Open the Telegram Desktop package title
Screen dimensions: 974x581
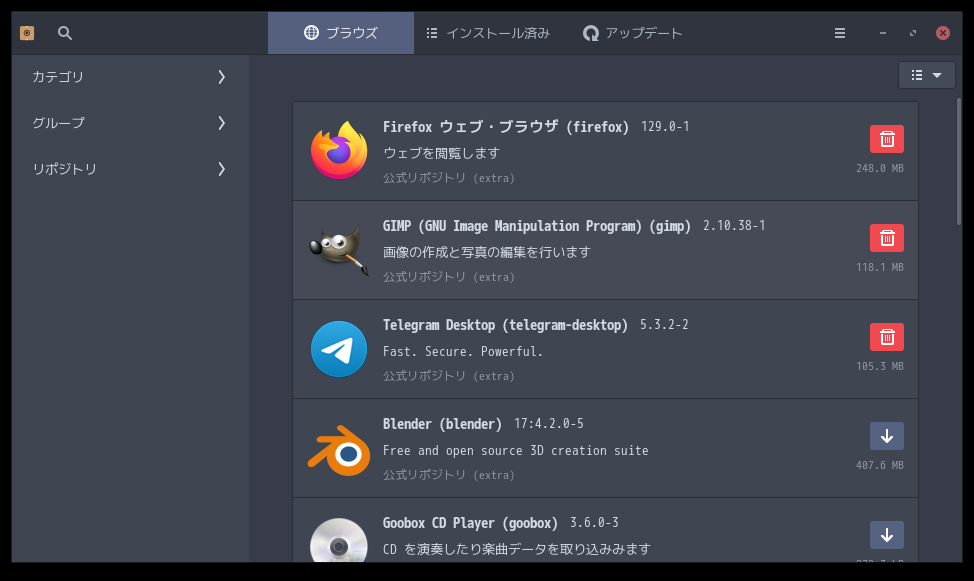coord(505,325)
